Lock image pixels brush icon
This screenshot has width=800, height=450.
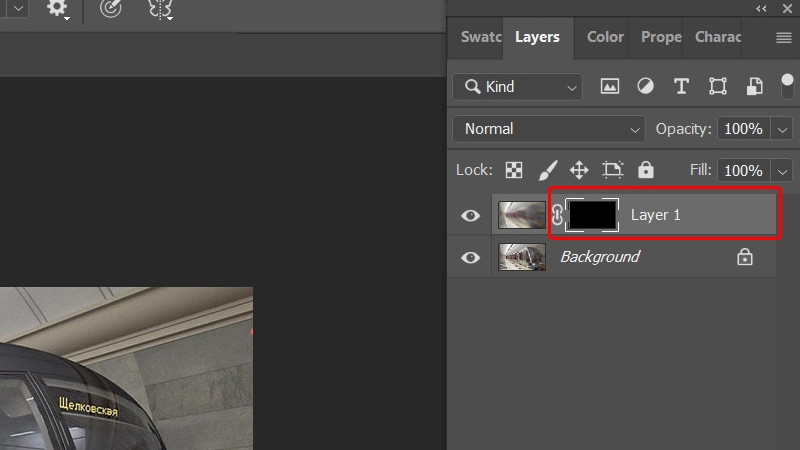click(x=547, y=170)
